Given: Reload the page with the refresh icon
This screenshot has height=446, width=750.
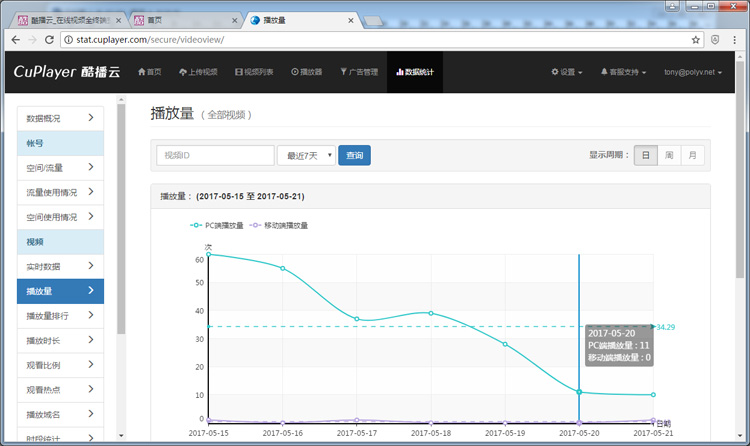Looking at the screenshot, I should (x=50, y=40).
